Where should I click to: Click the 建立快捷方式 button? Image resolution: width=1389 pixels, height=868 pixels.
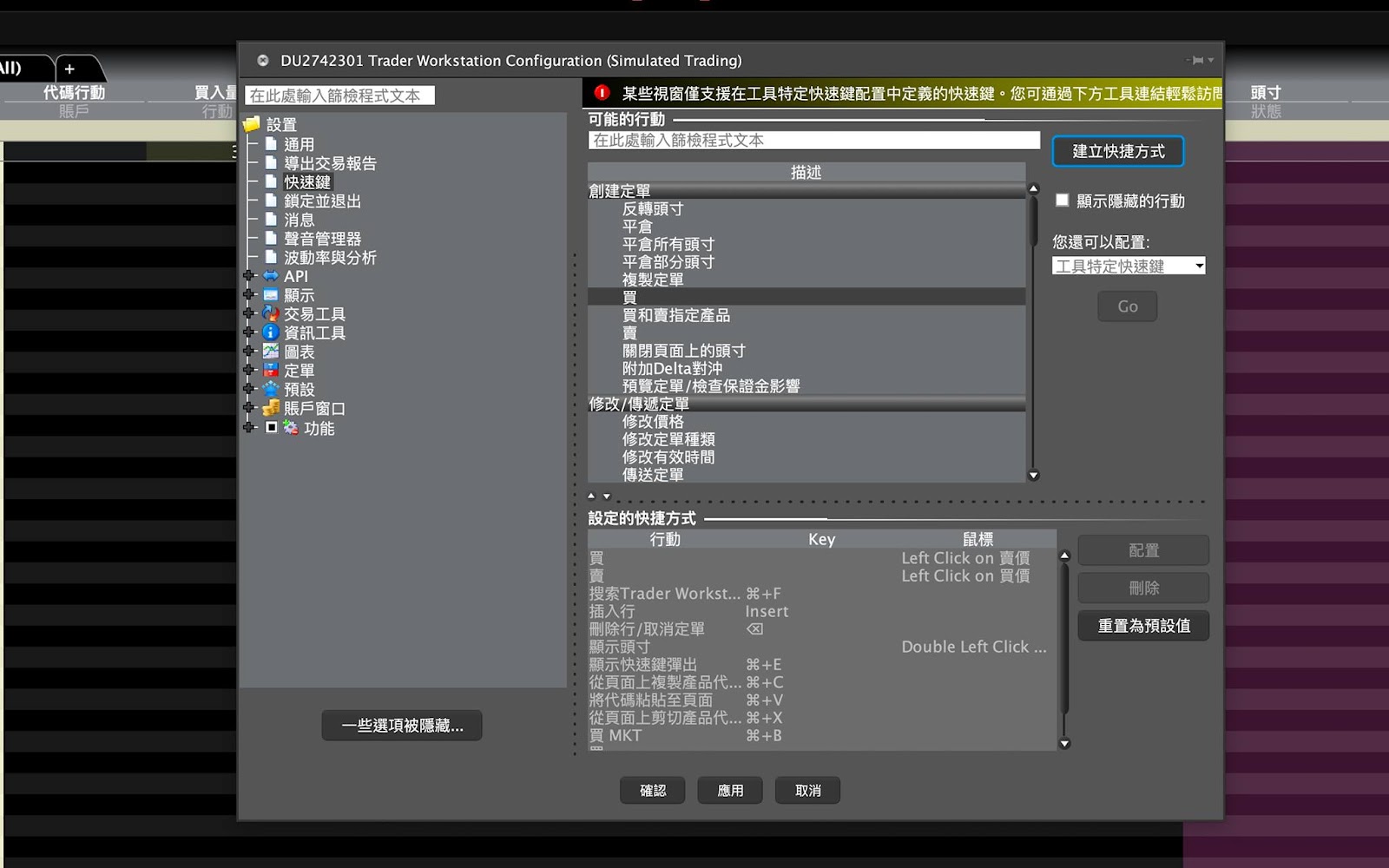pyautogui.click(x=1118, y=151)
